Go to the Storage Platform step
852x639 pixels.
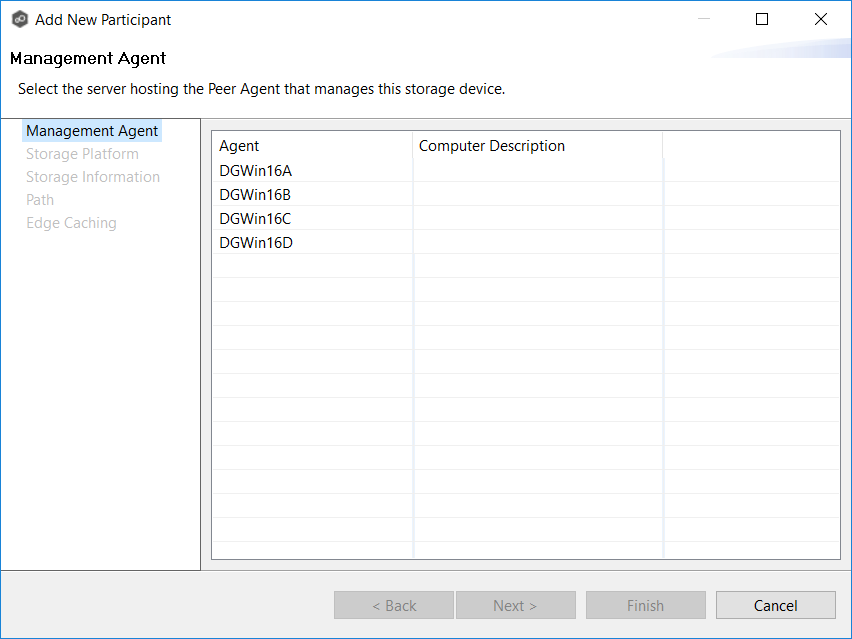pyautogui.click(x=82, y=154)
